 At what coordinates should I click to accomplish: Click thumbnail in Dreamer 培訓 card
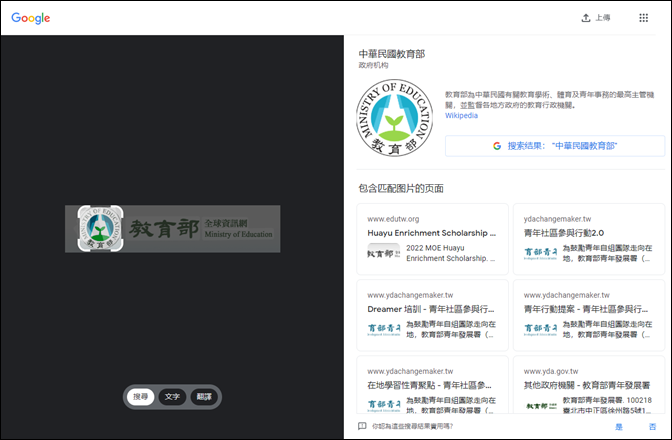pos(384,329)
